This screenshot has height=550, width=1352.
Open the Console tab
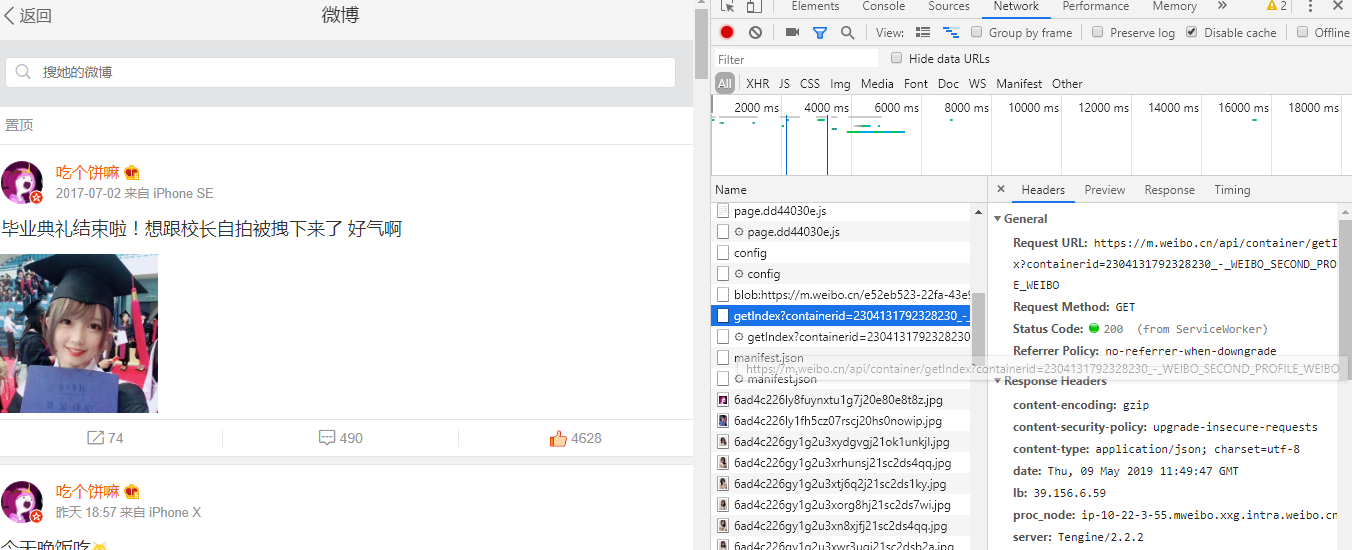(x=884, y=6)
